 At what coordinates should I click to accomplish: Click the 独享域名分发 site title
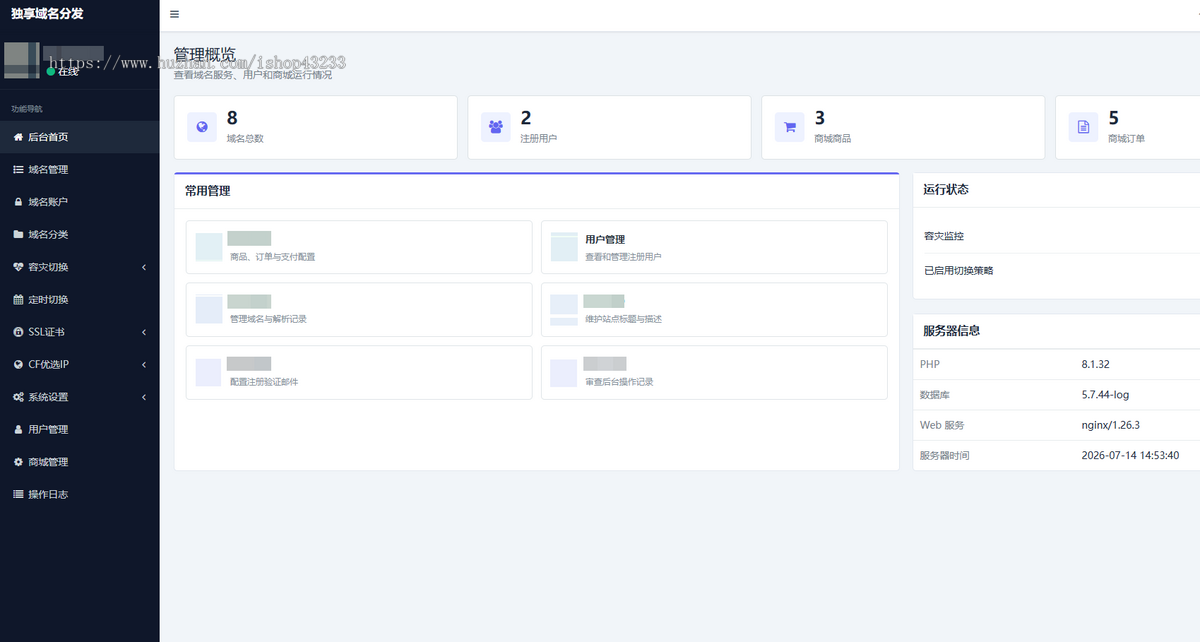[x=47, y=14]
